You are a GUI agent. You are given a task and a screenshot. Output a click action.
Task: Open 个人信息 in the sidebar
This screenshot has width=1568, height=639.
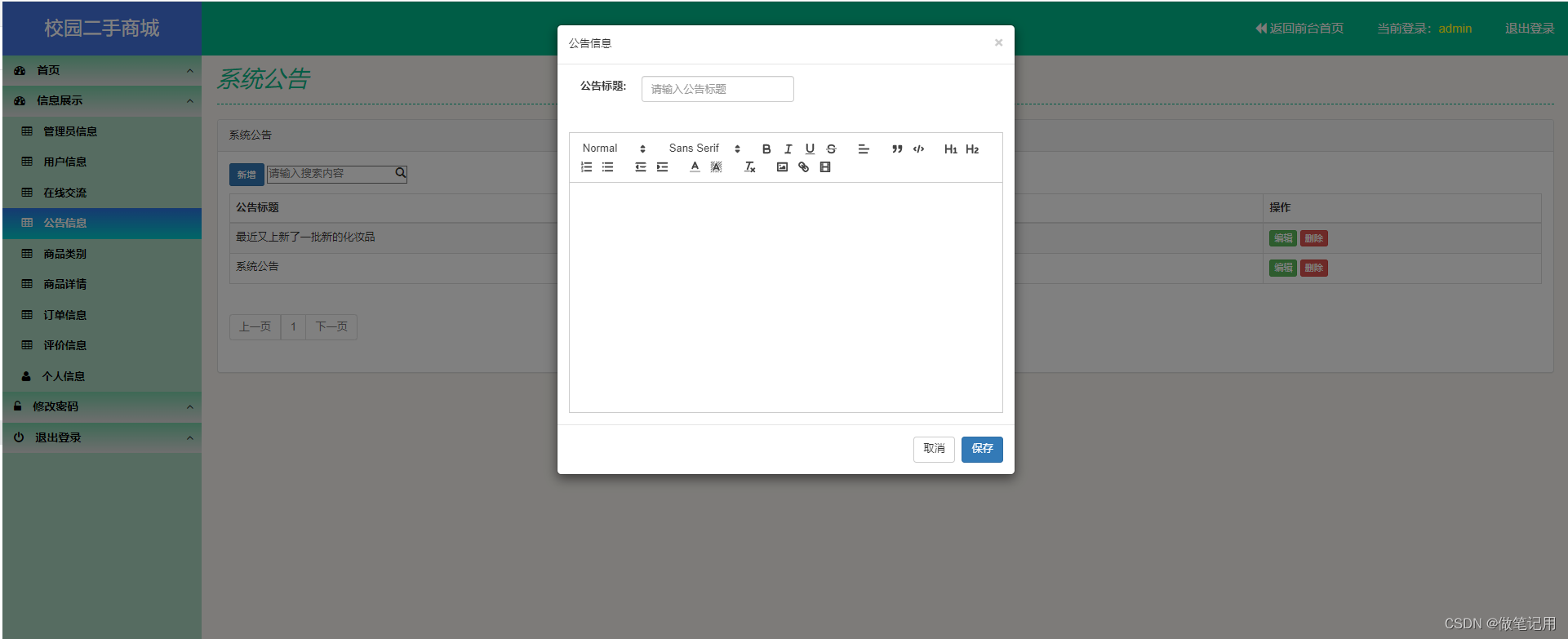pos(102,376)
